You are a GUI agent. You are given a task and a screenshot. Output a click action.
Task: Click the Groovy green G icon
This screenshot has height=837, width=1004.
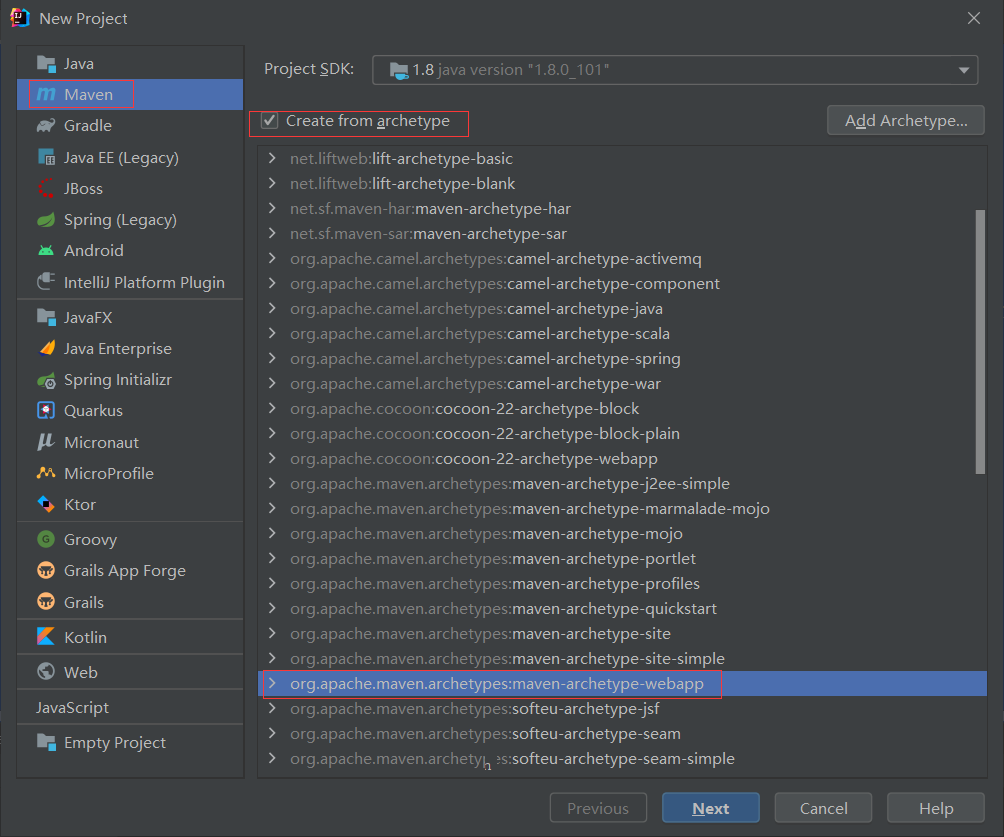(46, 539)
